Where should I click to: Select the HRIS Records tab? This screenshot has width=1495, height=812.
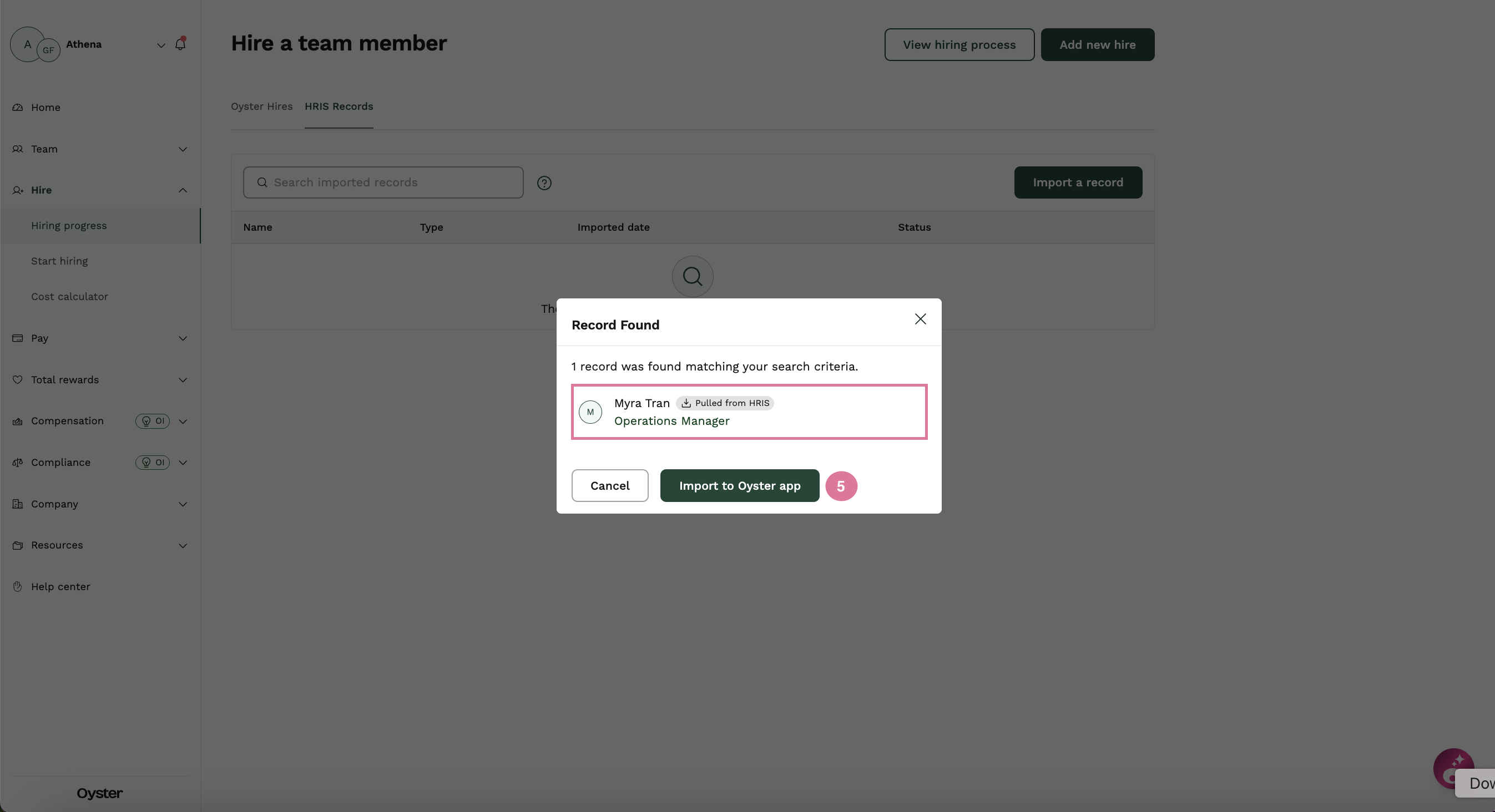tap(339, 106)
